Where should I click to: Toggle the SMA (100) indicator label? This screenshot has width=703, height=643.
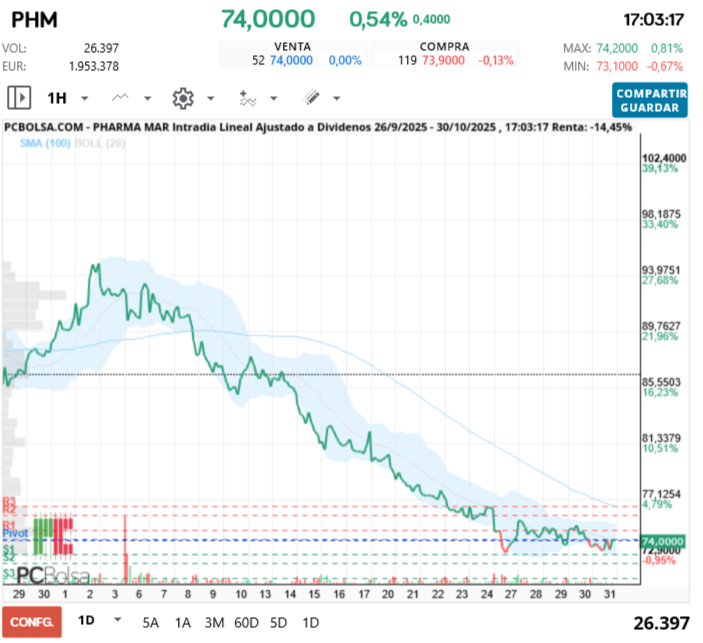tap(44, 144)
